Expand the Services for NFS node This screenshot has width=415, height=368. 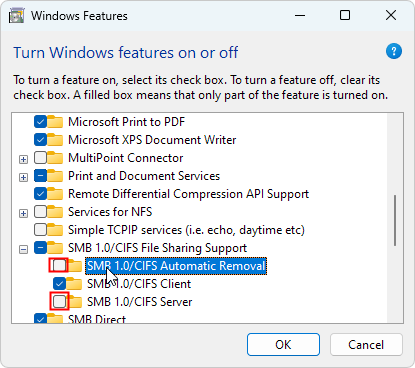tap(23, 214)
